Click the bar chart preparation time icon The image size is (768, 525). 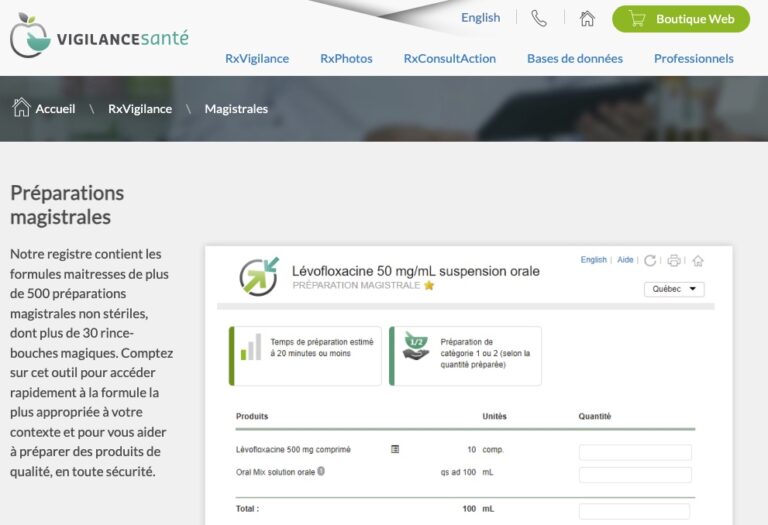click(x=251, y=347)
